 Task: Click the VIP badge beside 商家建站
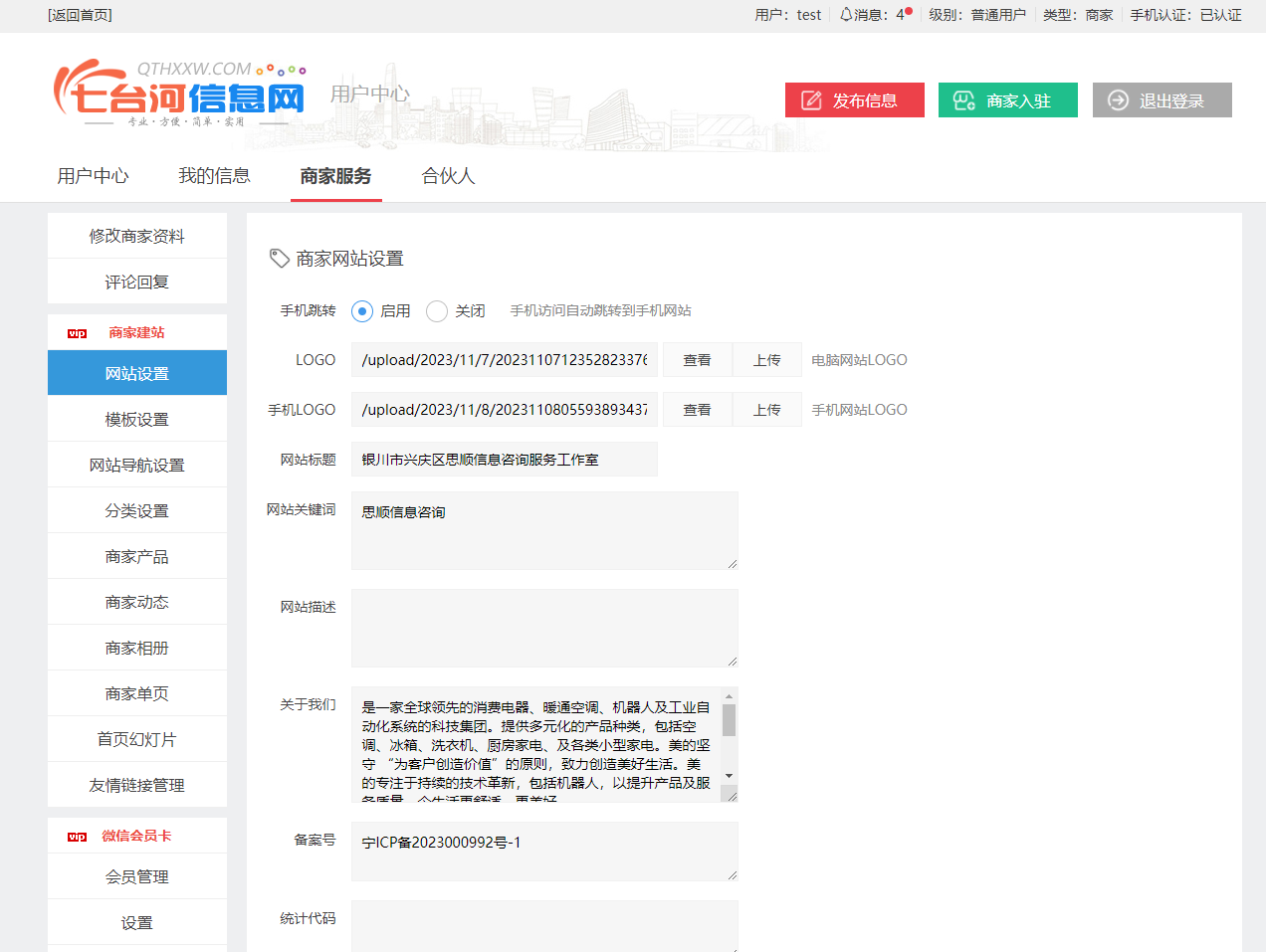[x=77, y=333]
